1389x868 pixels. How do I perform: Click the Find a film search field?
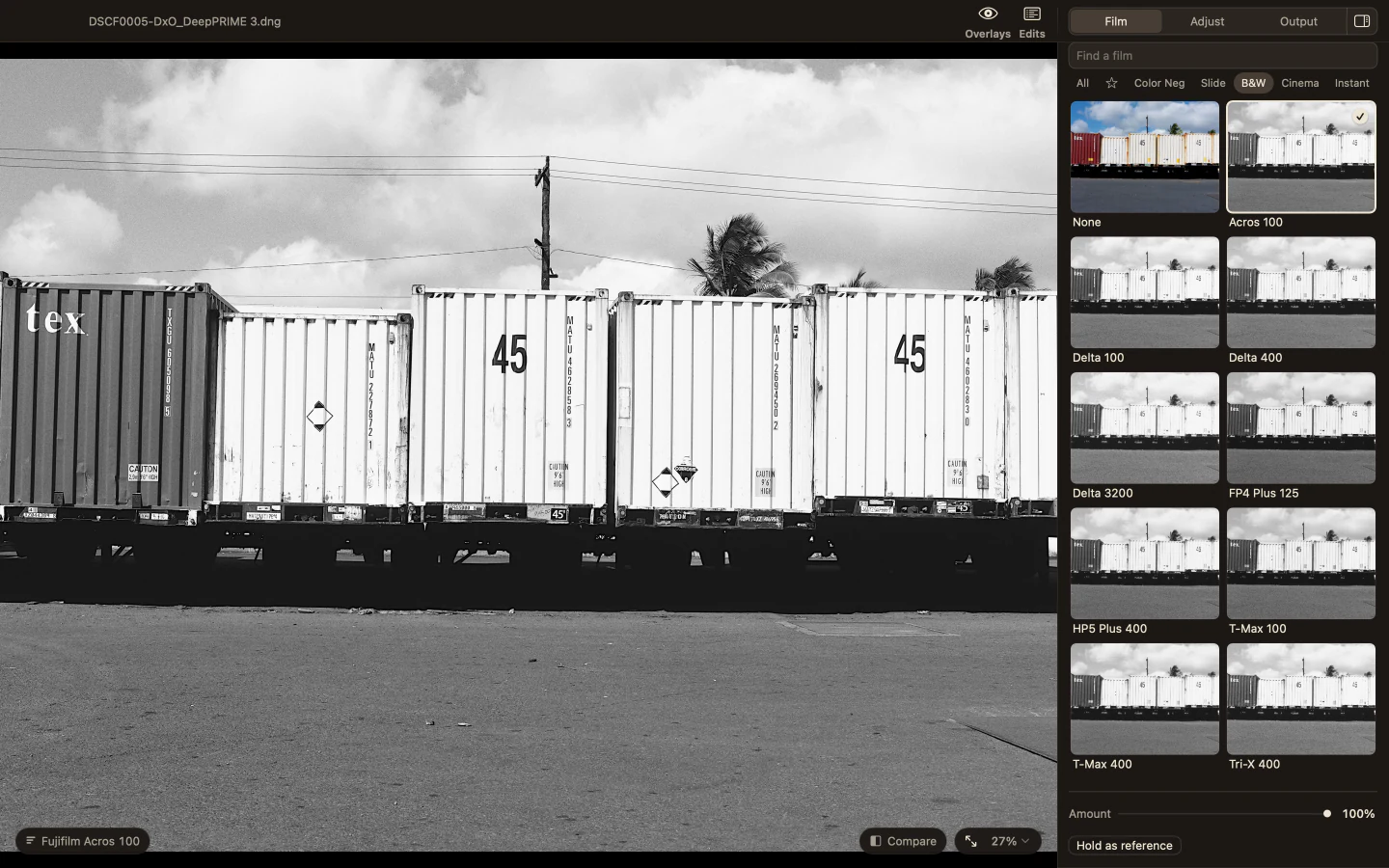coord(1223,56)
